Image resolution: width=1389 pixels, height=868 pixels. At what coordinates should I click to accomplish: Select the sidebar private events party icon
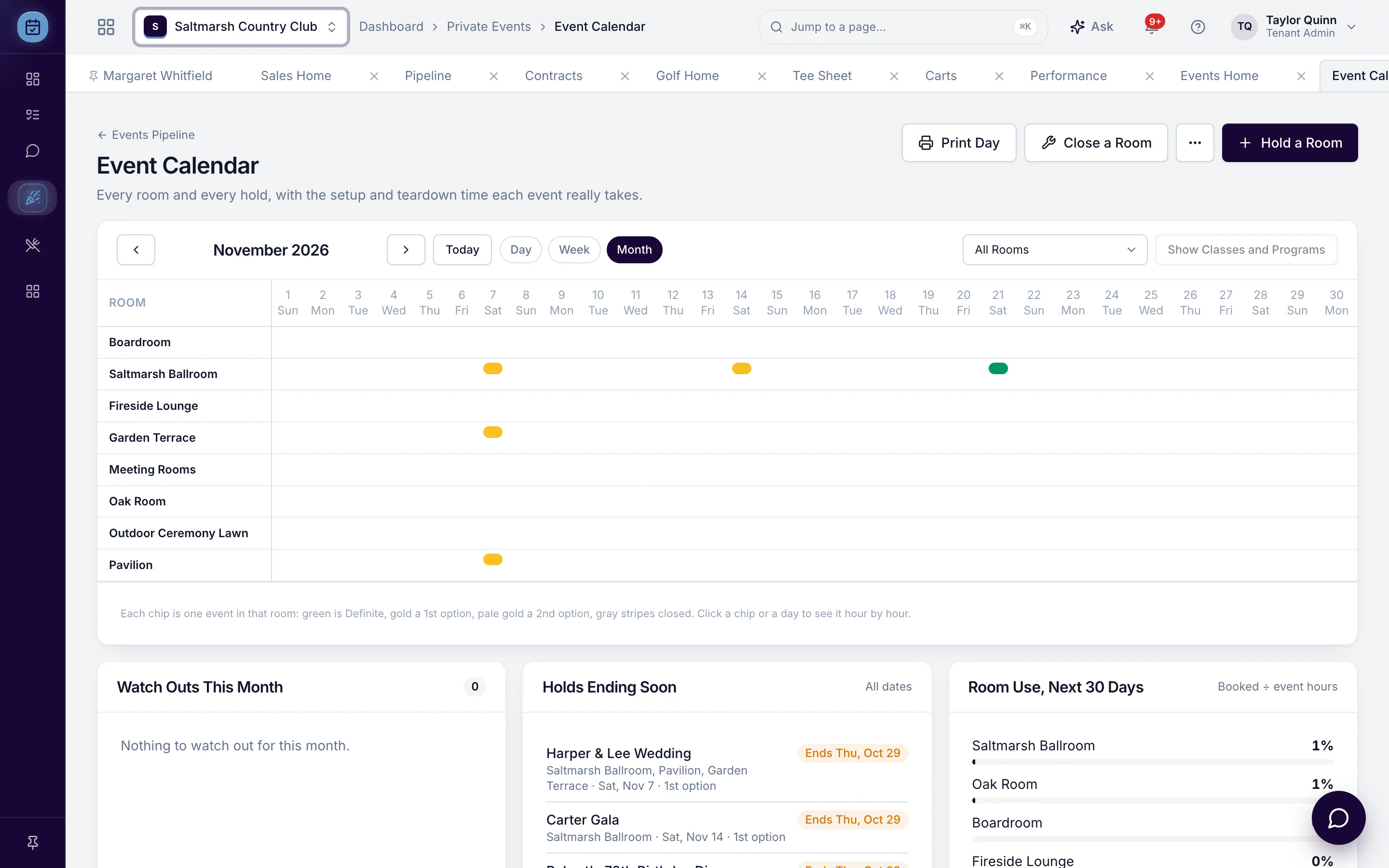click(x=33, y=198)
